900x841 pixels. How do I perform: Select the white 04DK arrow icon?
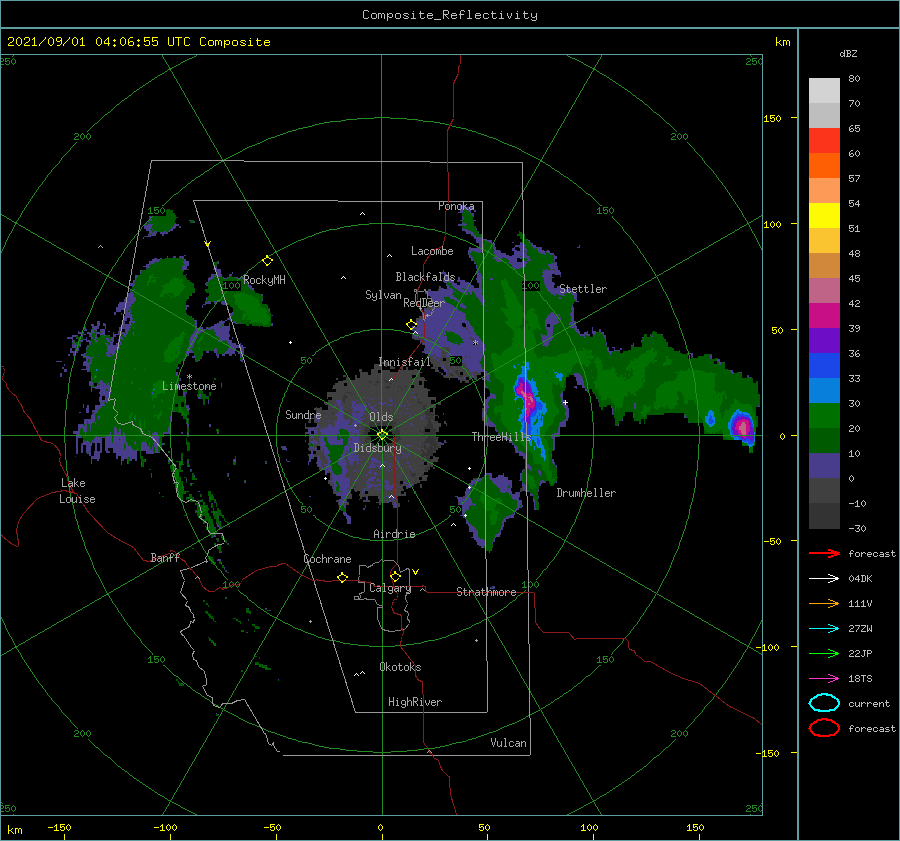(x=824, y=578)
